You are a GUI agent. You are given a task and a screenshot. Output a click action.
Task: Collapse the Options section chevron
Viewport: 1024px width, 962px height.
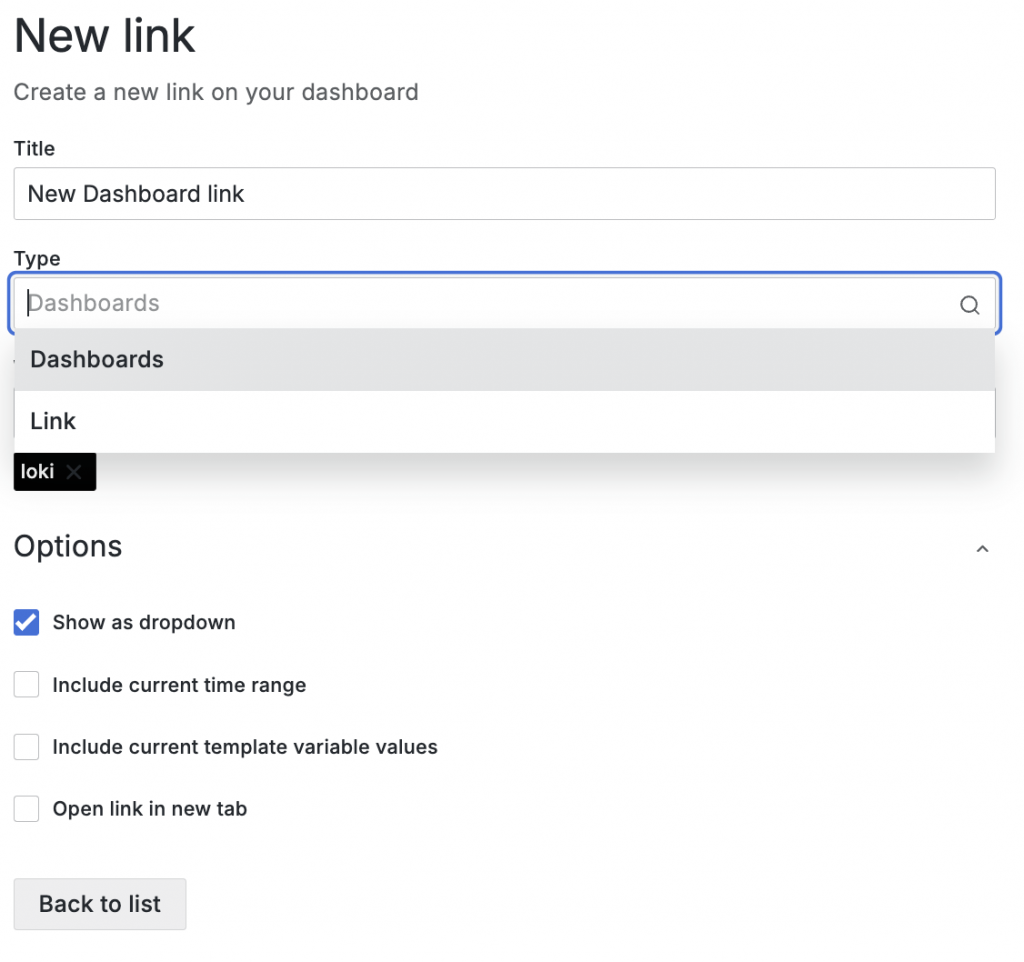point(982,548)
